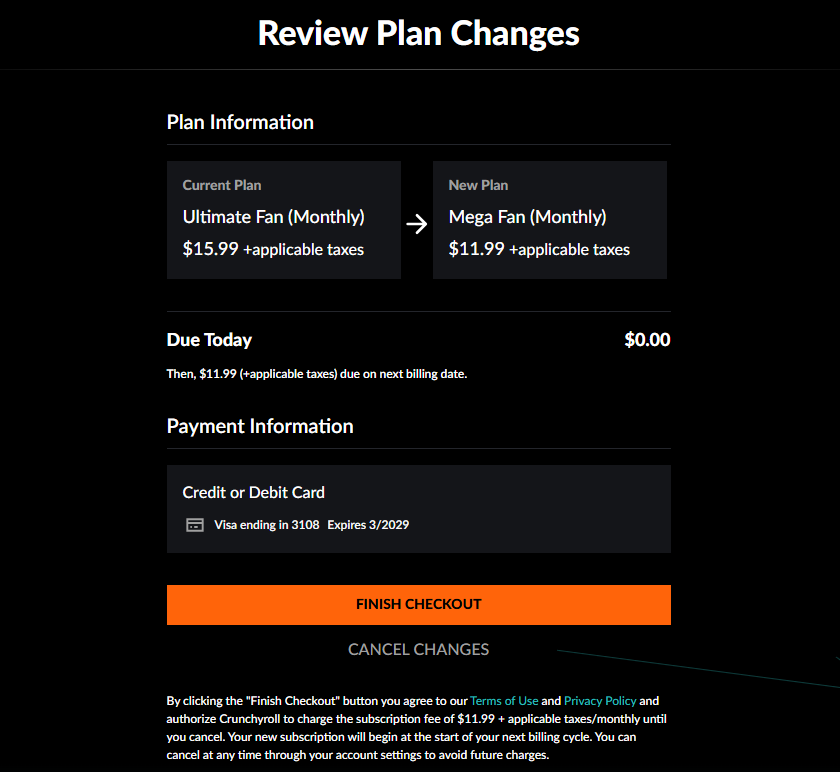Click the Due Today label
840x772 pixels.
[x=209, y=340]
